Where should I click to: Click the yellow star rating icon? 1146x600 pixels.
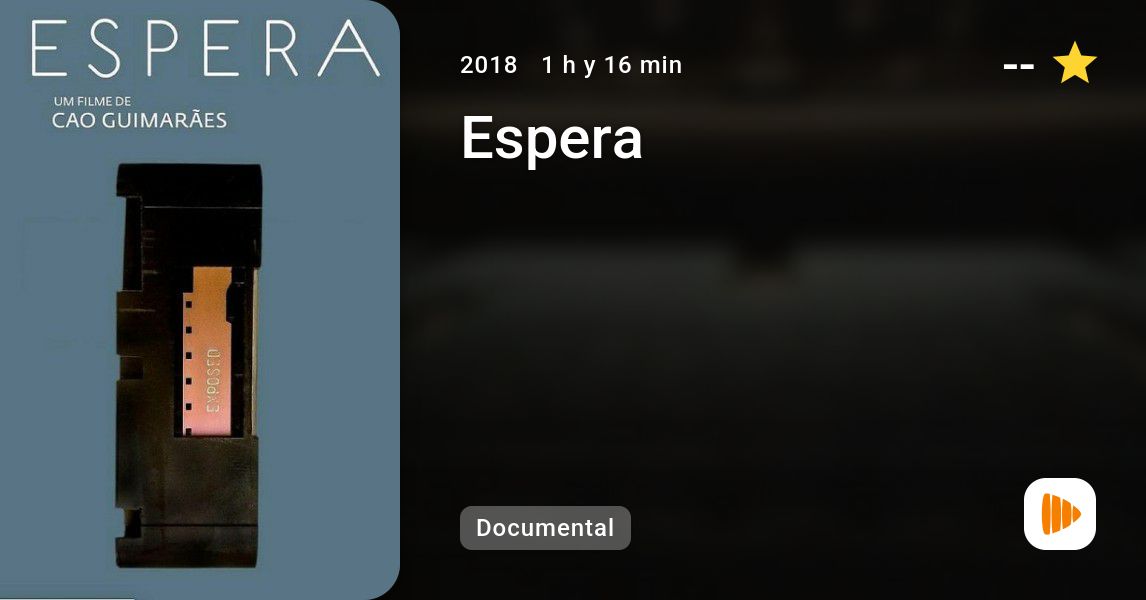click(x=1074, y=64)
